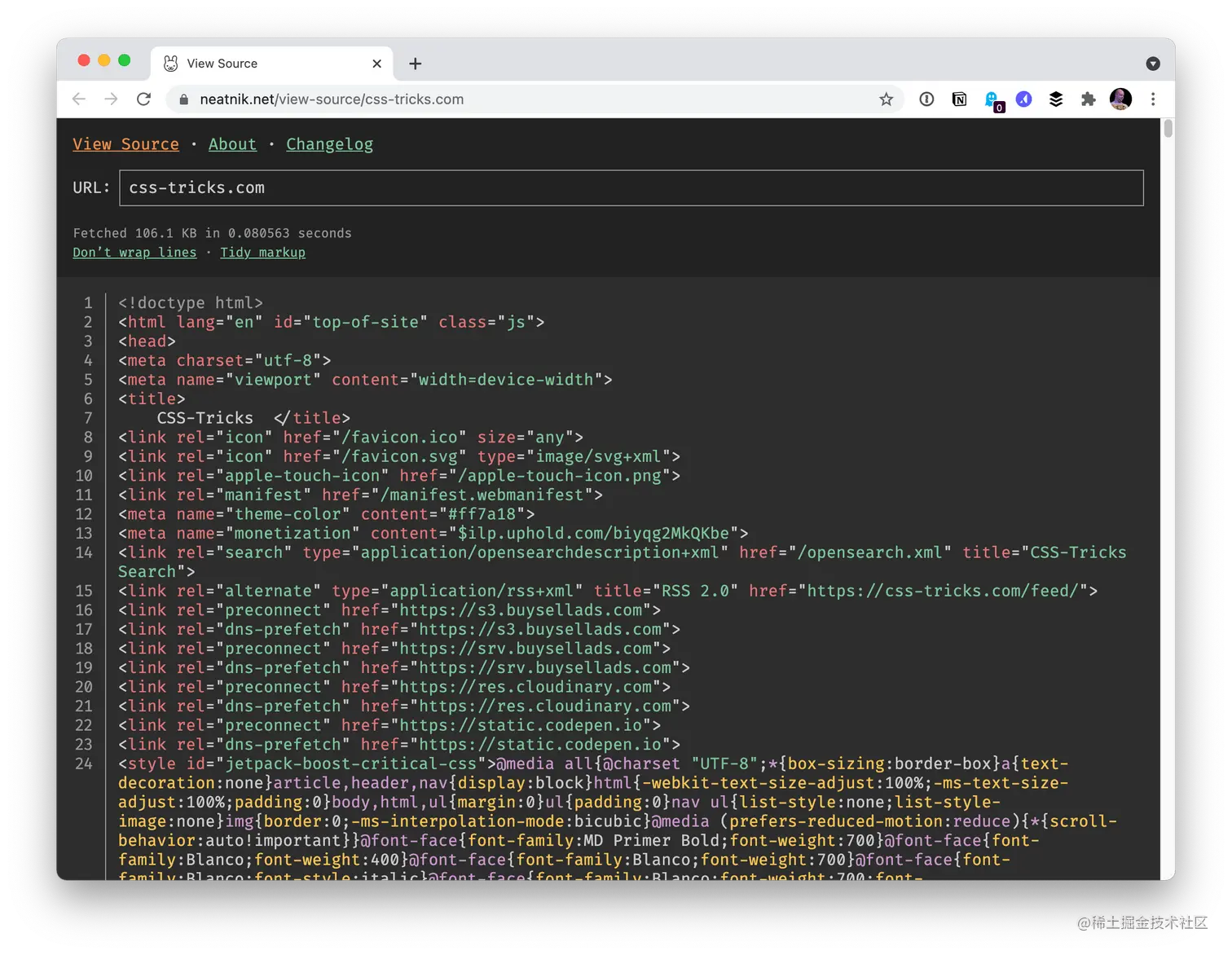Click the address bar URL
This screenshot has height=955, width=1232.
pos(332,99)
